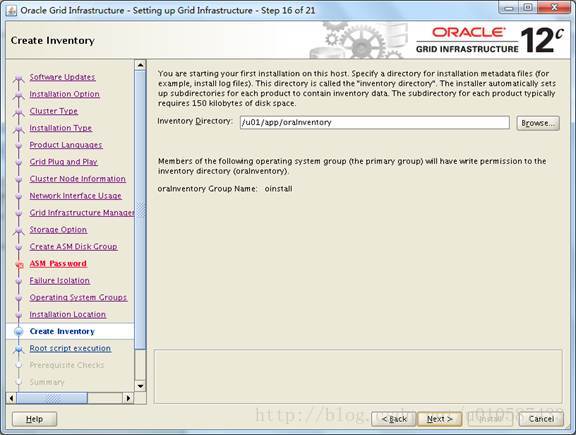This screenshot has width=576, height=435.
Task: Open the Installation Location step
Action: 68,314
